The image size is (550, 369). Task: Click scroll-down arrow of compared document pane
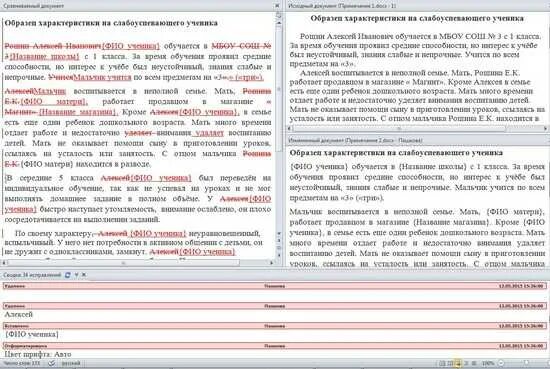point(279,233)
